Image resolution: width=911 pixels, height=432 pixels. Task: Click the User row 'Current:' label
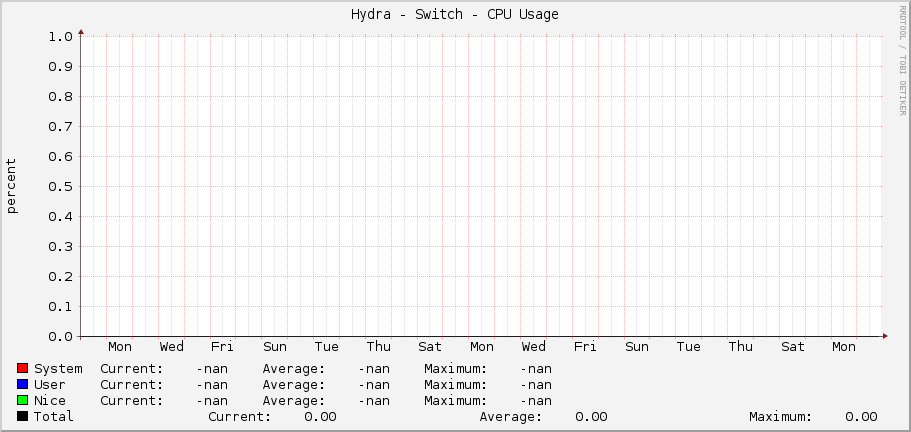point(131,384)
